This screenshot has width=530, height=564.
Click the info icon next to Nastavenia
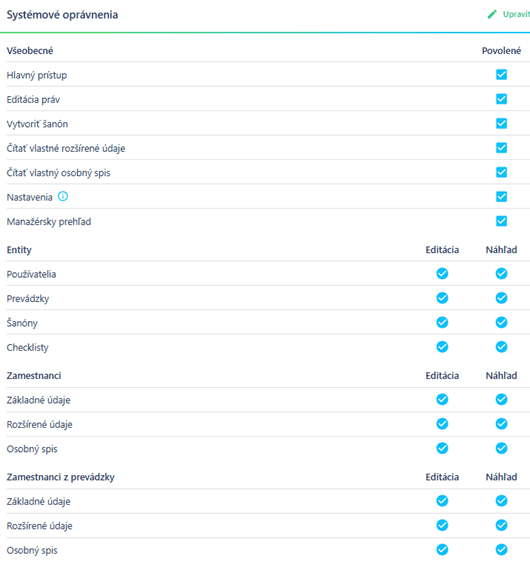[x=63, y=196]
